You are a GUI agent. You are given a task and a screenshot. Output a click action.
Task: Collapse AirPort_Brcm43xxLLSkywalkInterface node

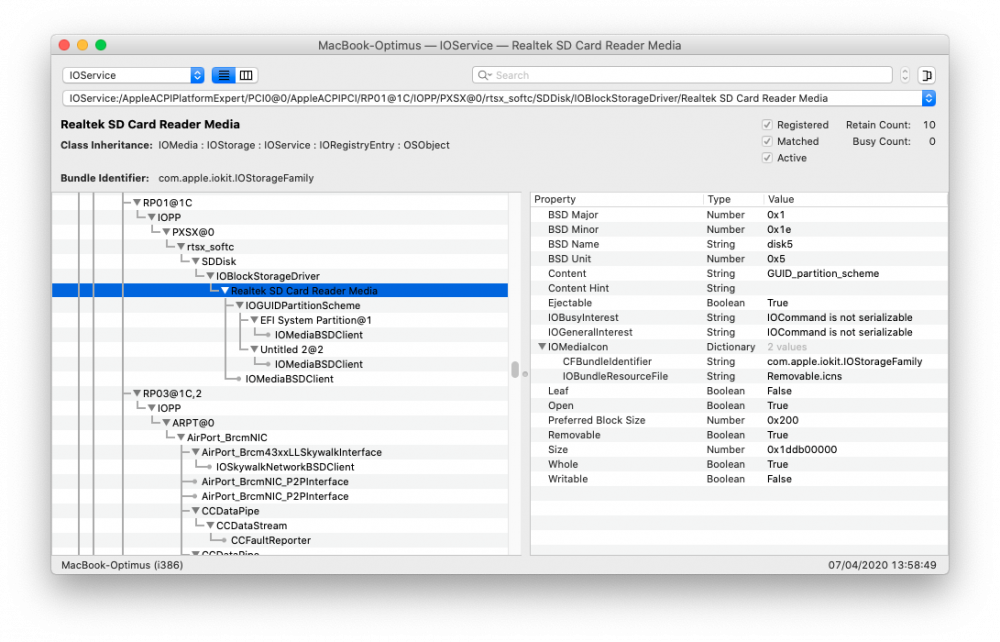(195, 451)
